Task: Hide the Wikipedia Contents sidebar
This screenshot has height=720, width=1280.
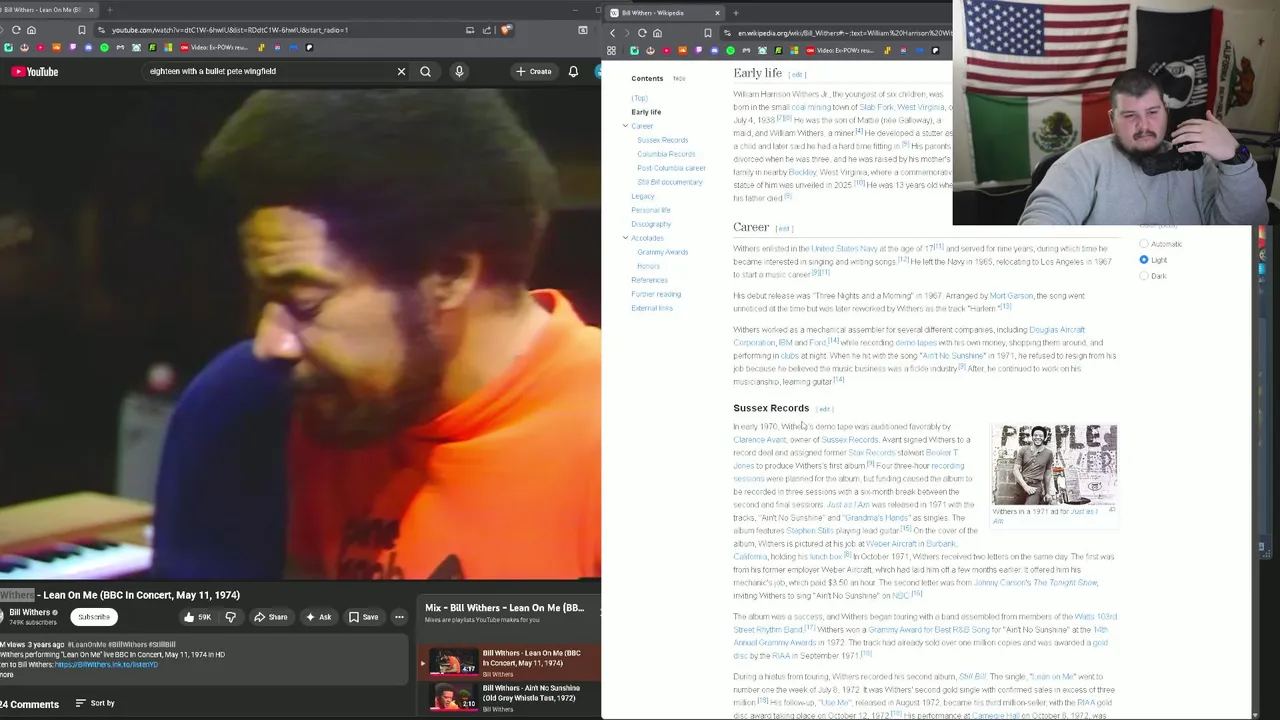Action: 679,78
